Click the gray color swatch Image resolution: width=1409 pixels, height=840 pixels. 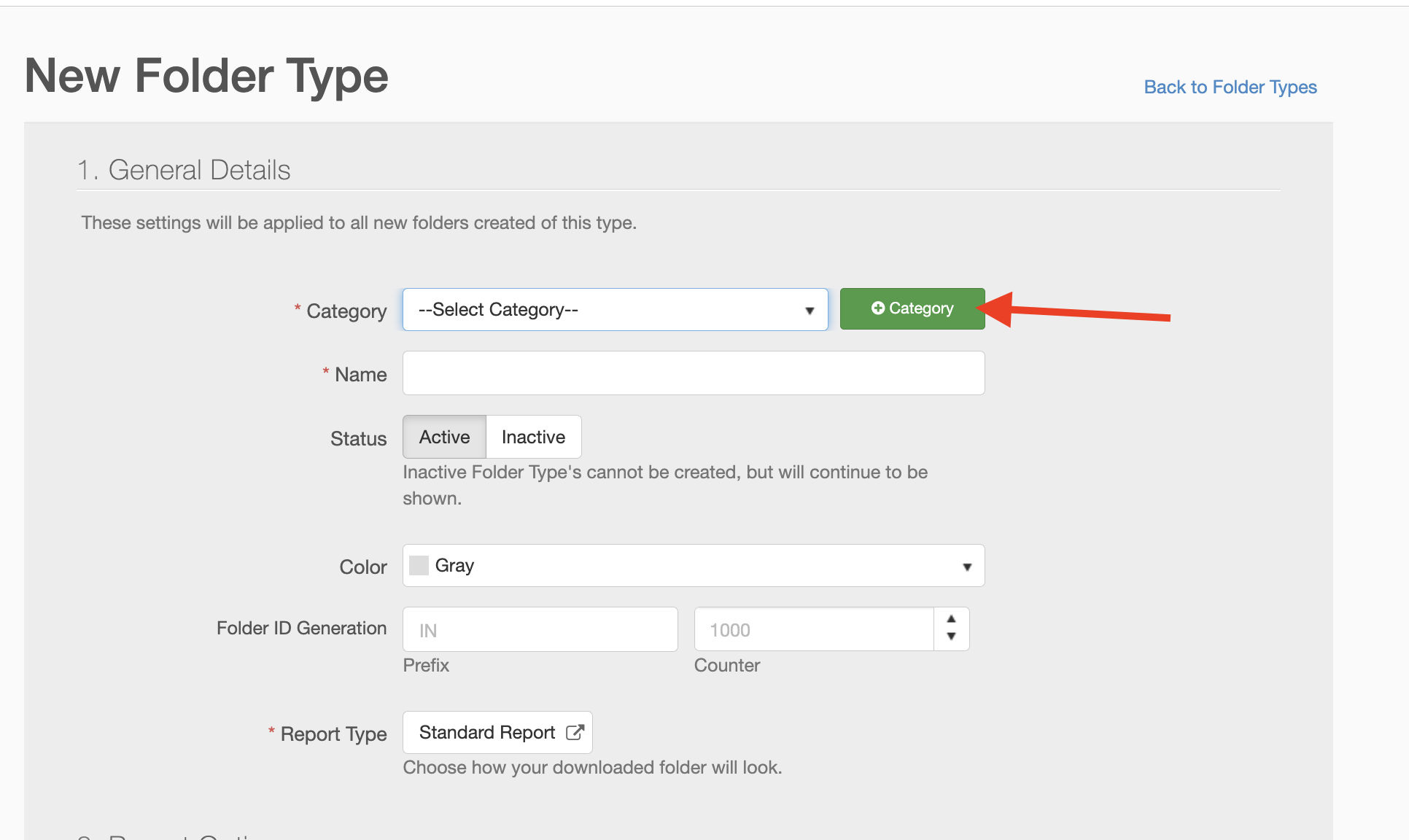419,565
